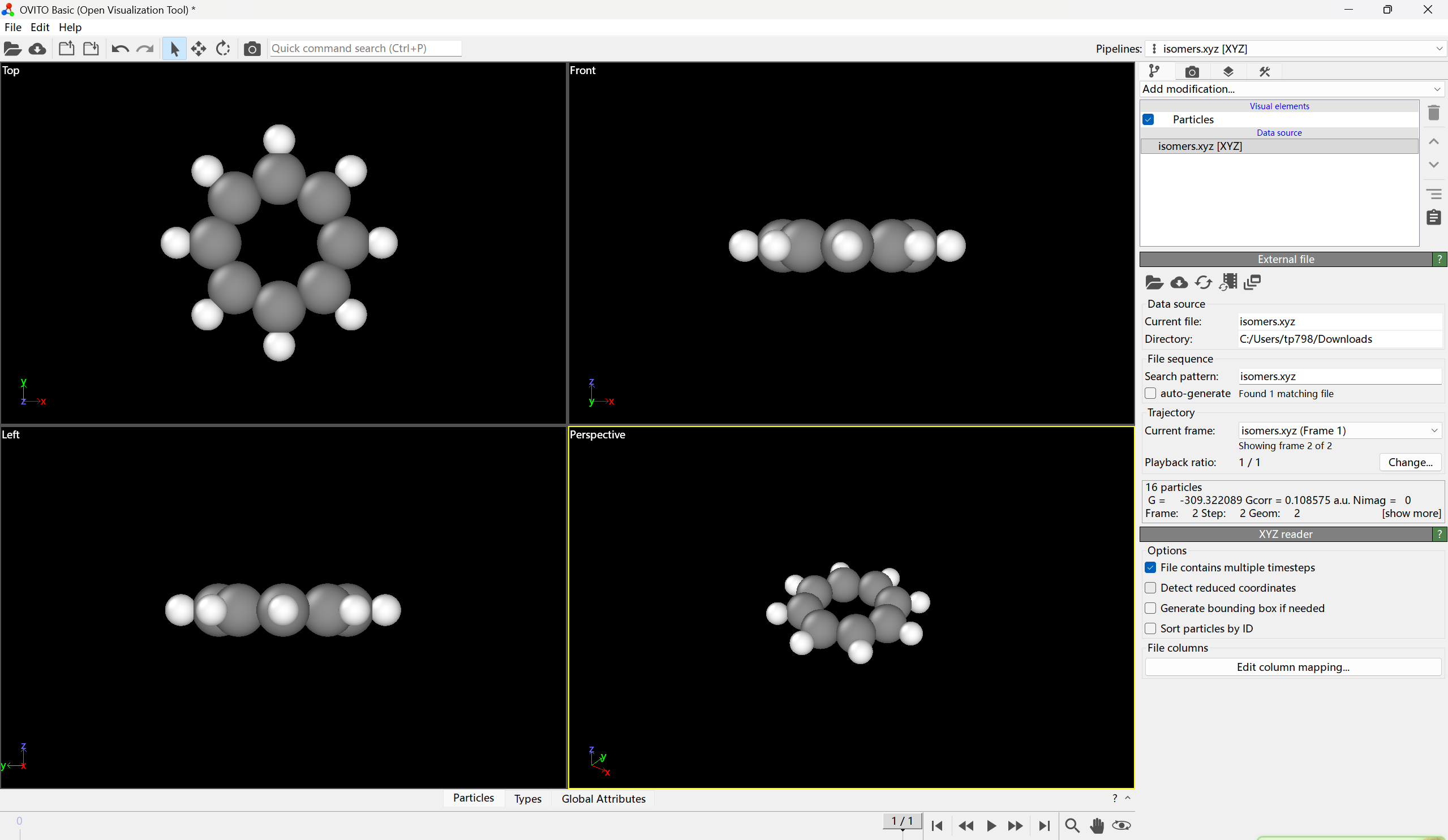
Task: Open the Current frame dropdown
Action: click(x=1340, y=430)
